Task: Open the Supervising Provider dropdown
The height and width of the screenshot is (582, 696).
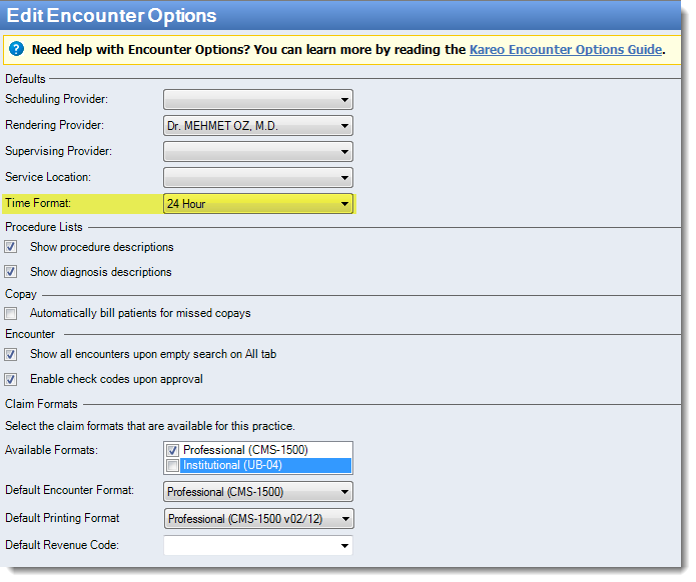Action: pos(258,151)
